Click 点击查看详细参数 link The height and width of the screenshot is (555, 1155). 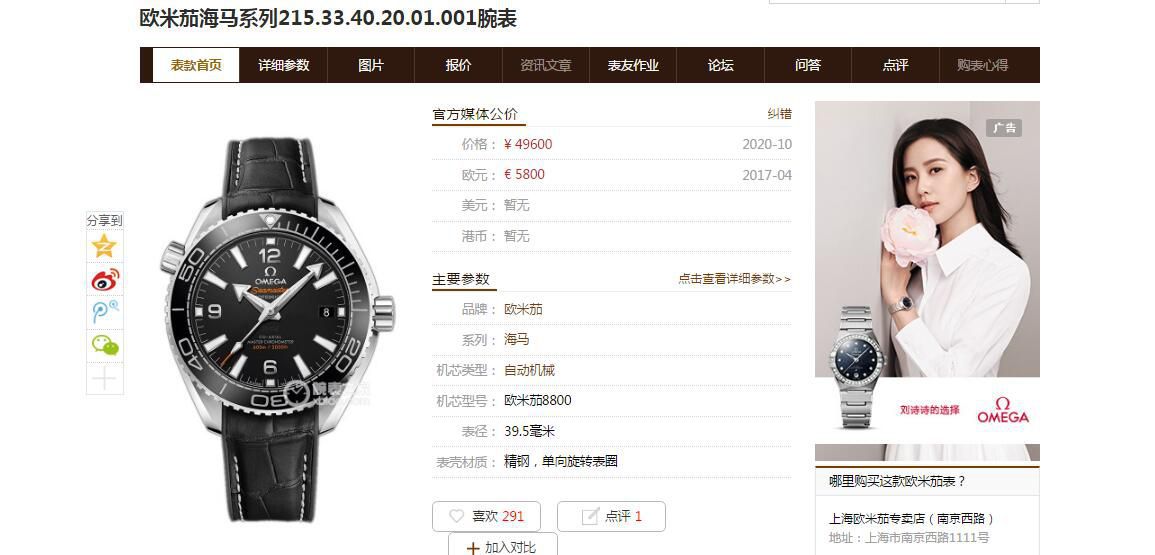(734, 279)
